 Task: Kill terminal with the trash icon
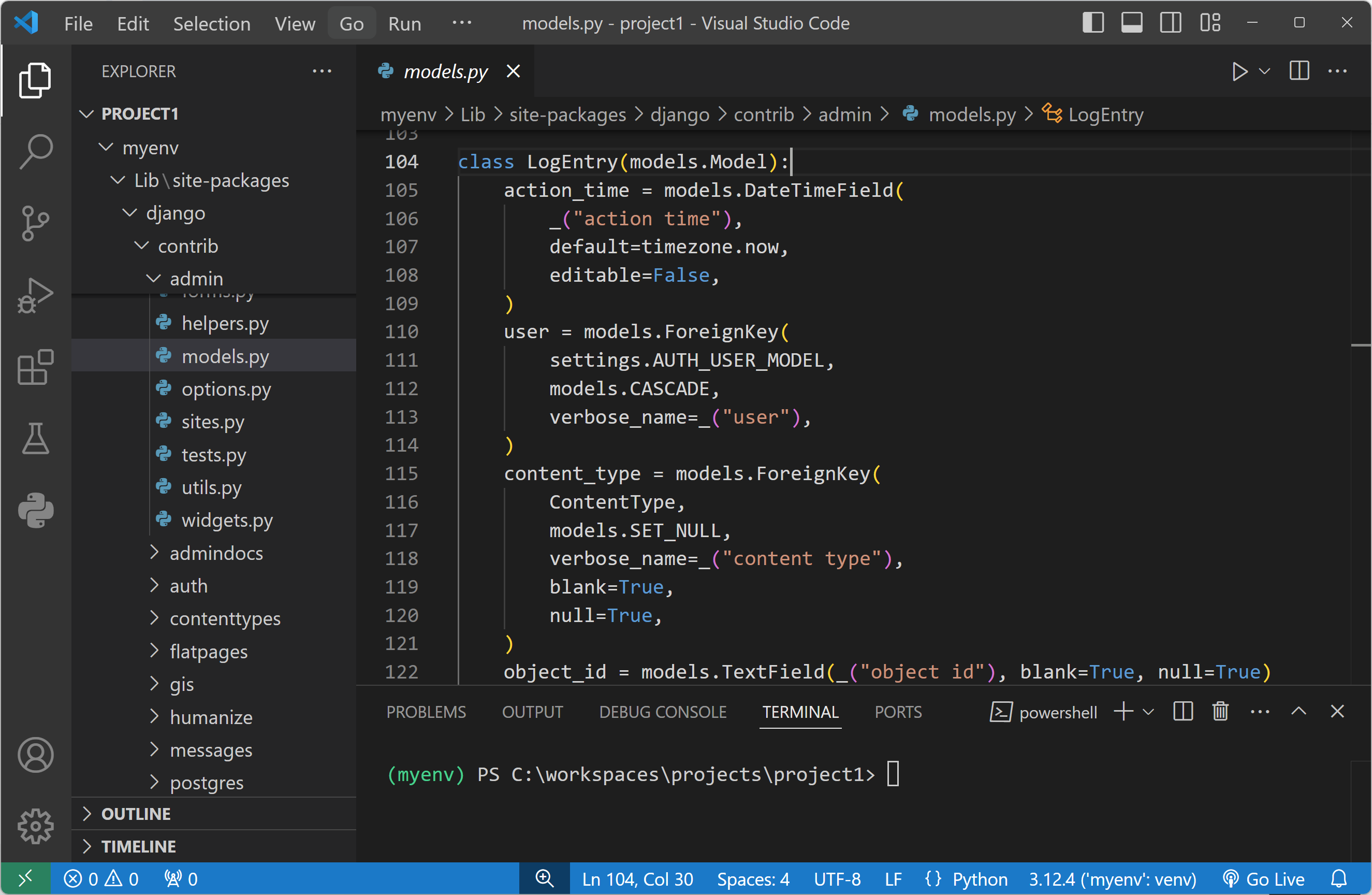click(1220, 712)
